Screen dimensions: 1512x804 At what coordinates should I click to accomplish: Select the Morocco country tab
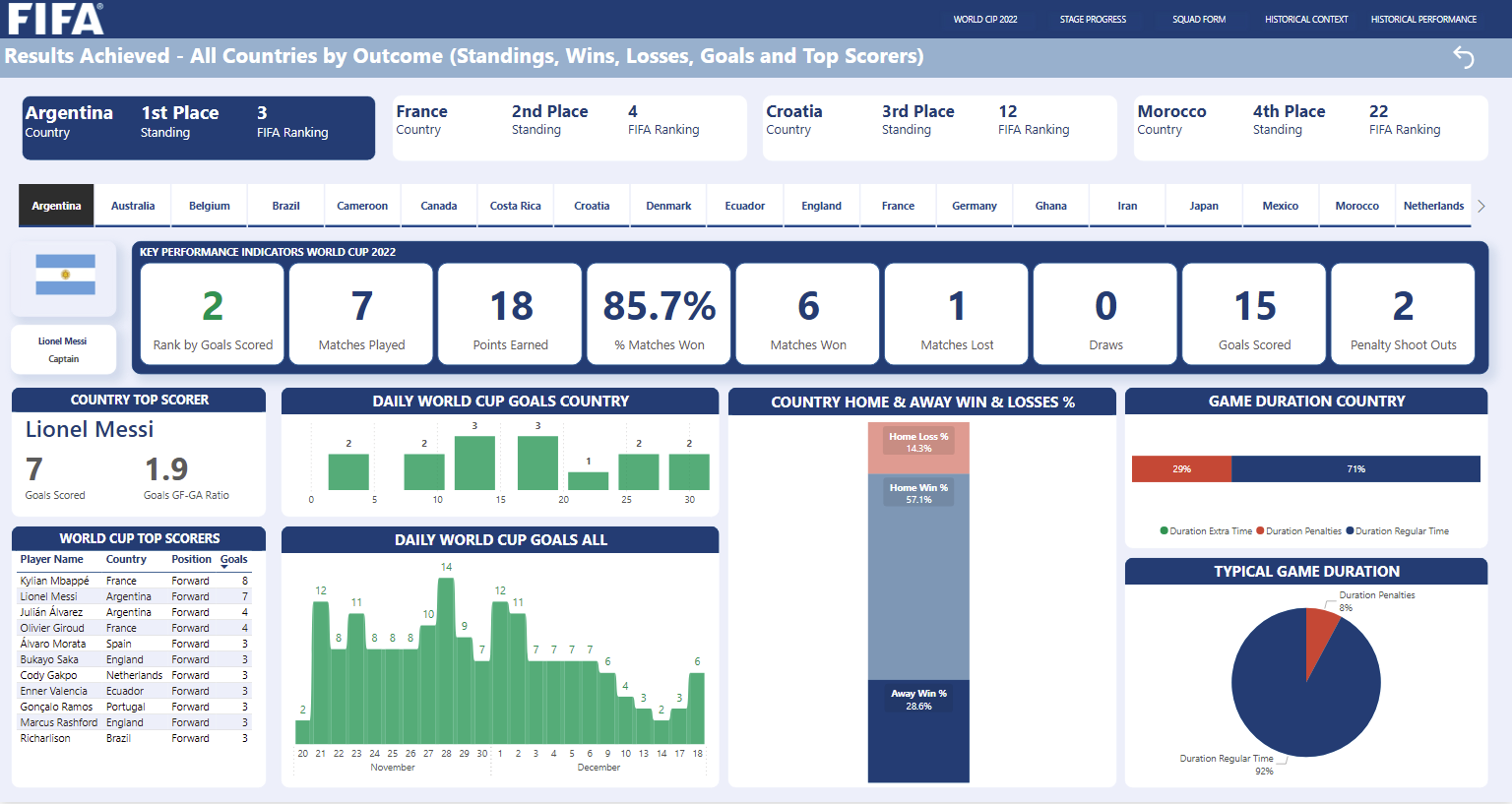click(x=1357, y=206)
